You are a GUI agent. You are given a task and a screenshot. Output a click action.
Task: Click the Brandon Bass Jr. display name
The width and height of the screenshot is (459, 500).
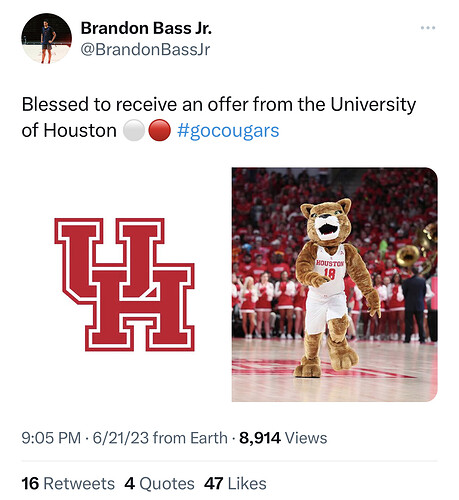tap(146, 28)
